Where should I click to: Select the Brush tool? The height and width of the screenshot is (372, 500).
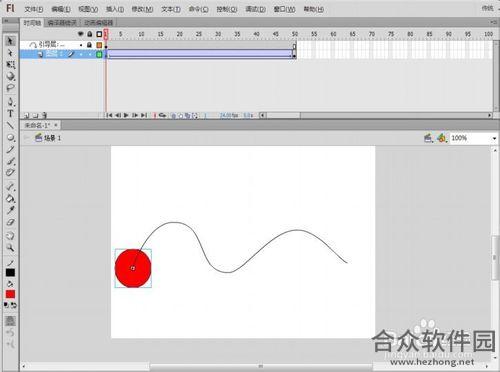(x=10, y=161)
